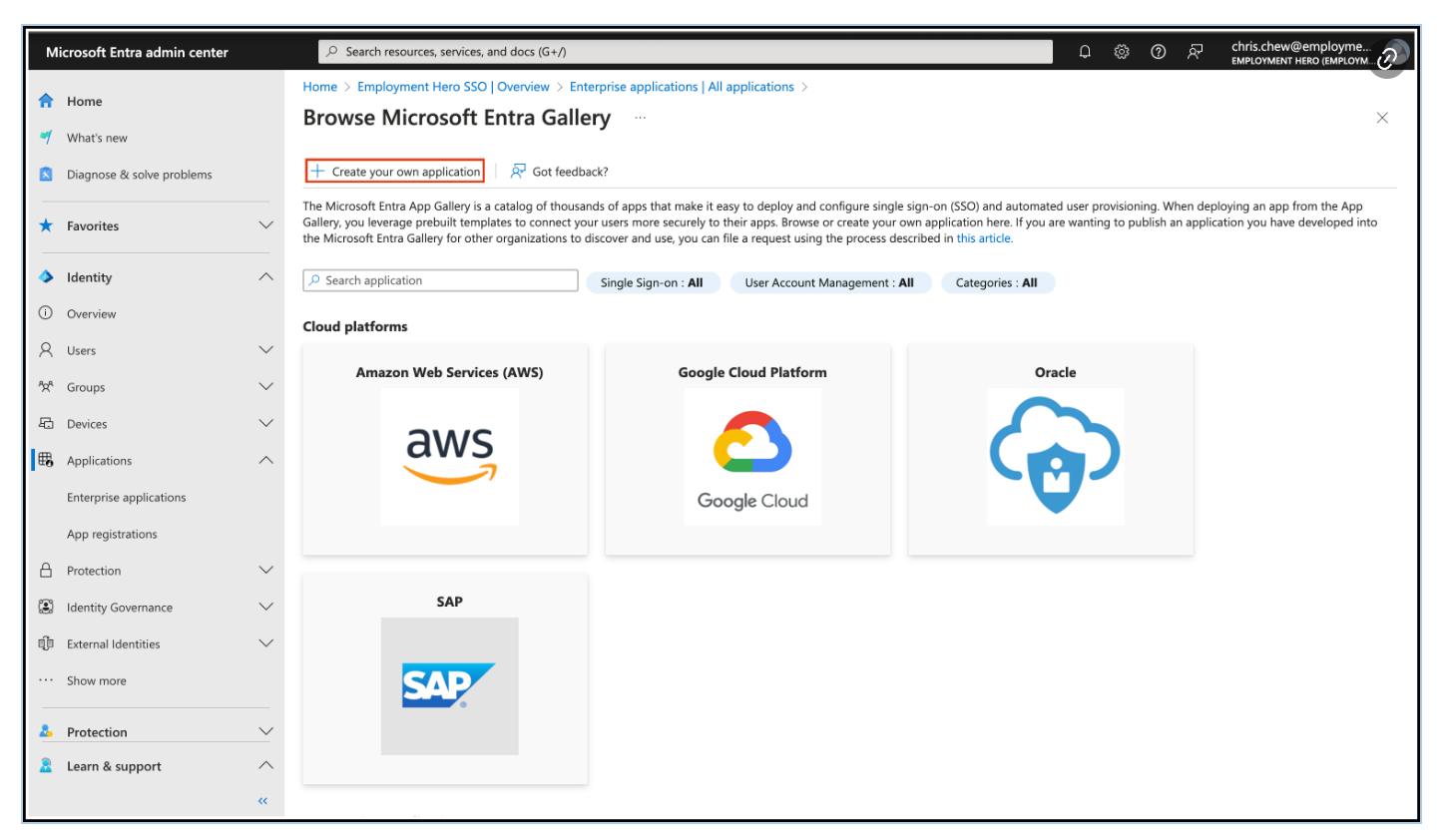Open the page ellipsis more options menu
This screenshot has width=1443, height=840.
640,118
